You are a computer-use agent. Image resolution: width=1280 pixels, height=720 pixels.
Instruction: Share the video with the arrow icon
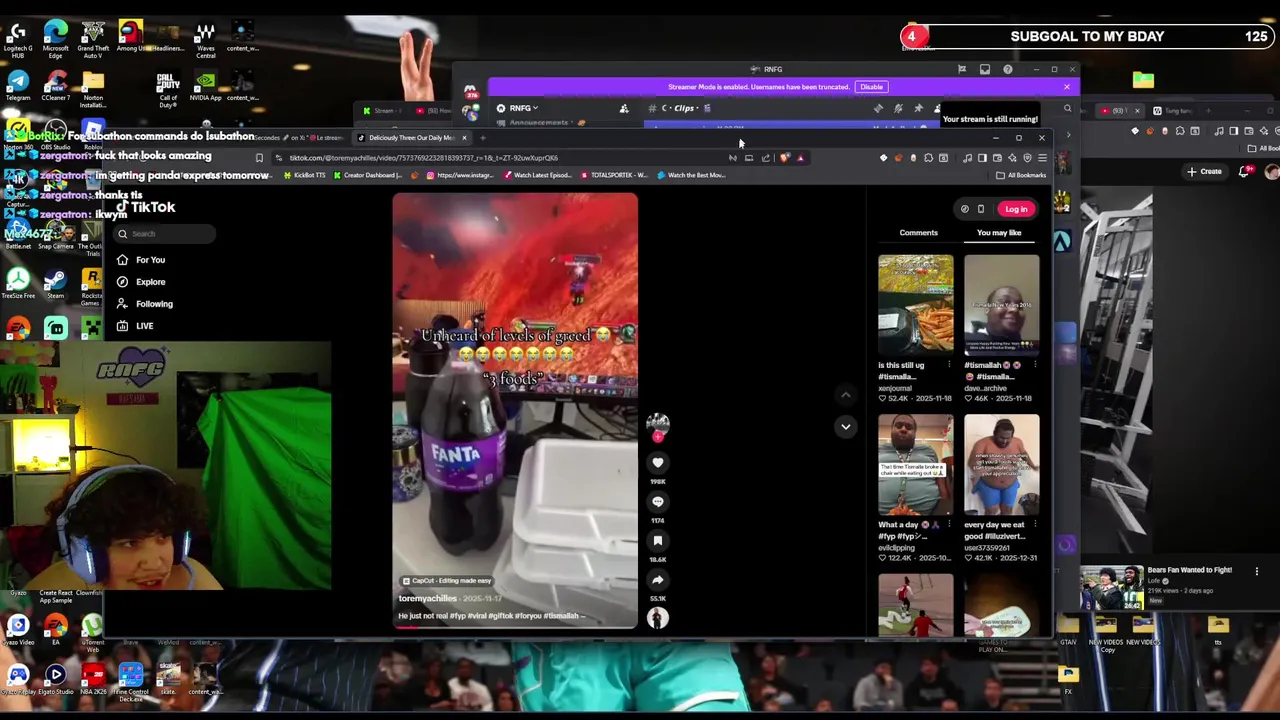(657, 580)
